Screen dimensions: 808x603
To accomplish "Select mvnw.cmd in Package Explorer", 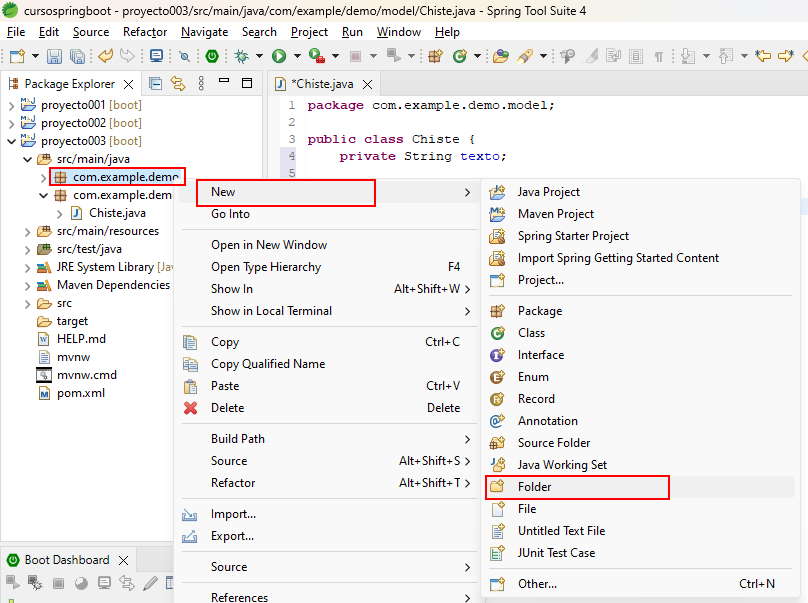I will click(87, 375).
